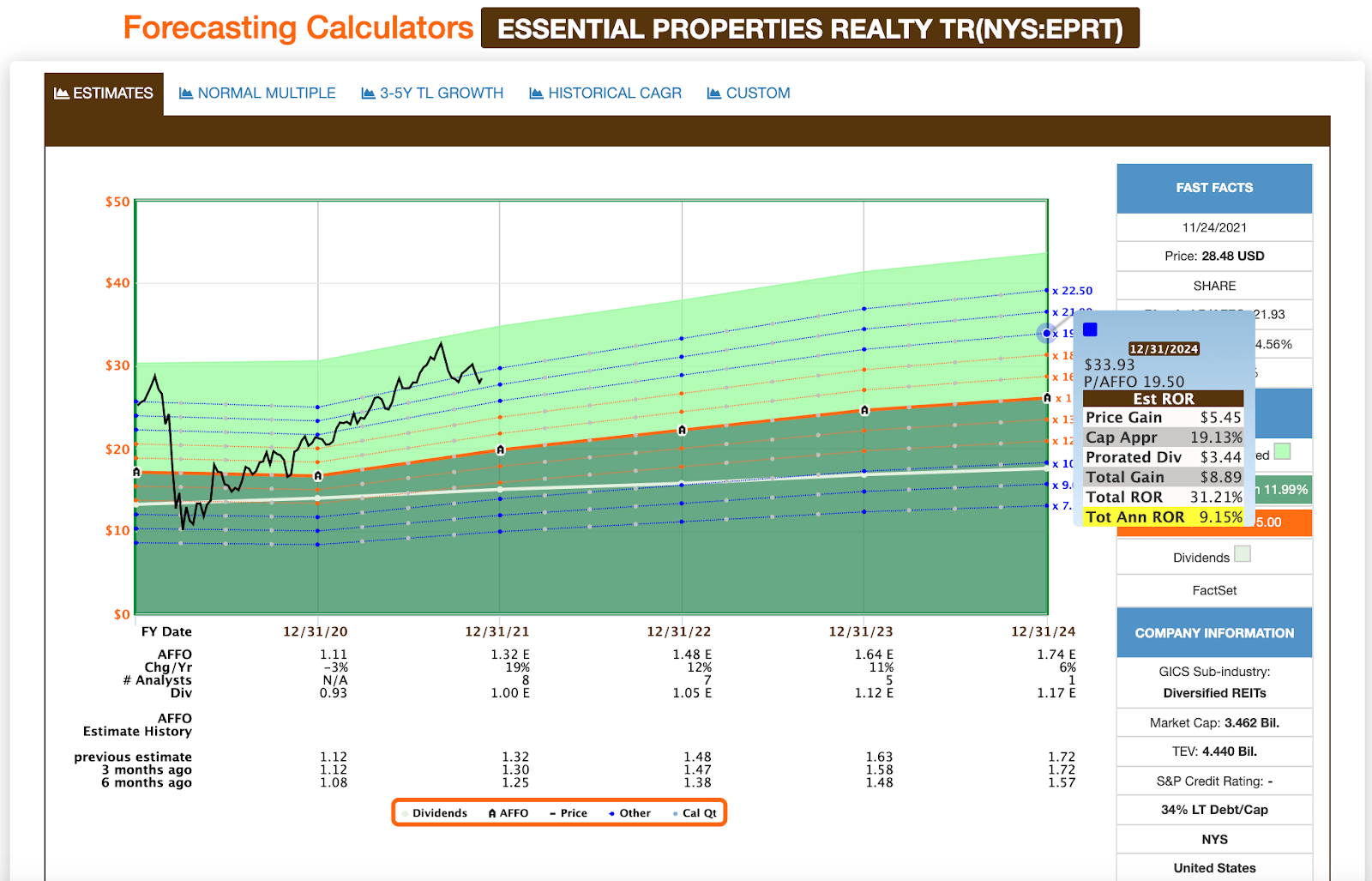
Task: Click the x 22.50 multiple label
Action: (1073, 291)
